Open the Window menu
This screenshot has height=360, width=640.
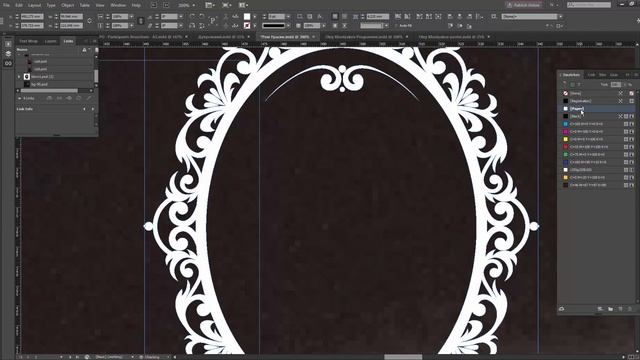tap(118, 5)
